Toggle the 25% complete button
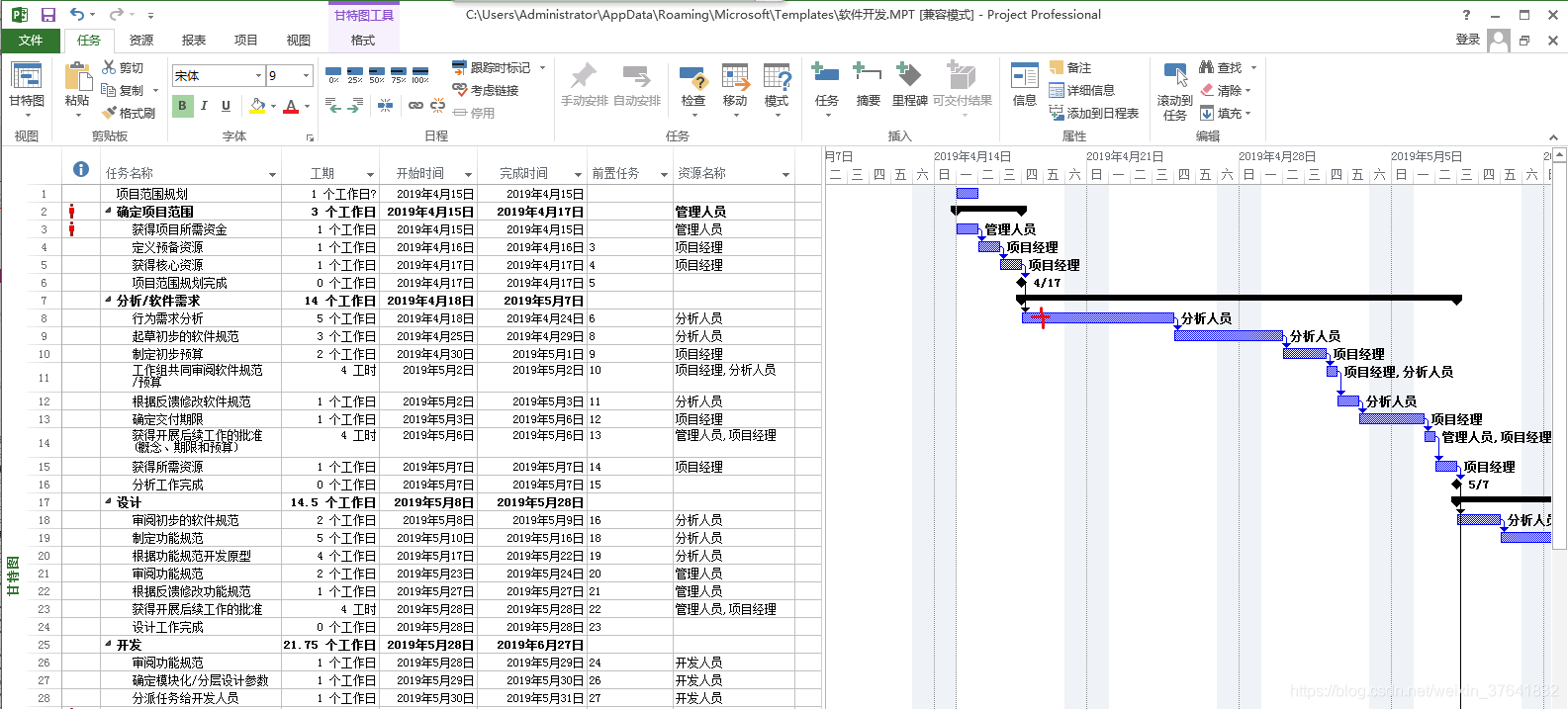Screen dimensions: 1568x709 [355, 75]
